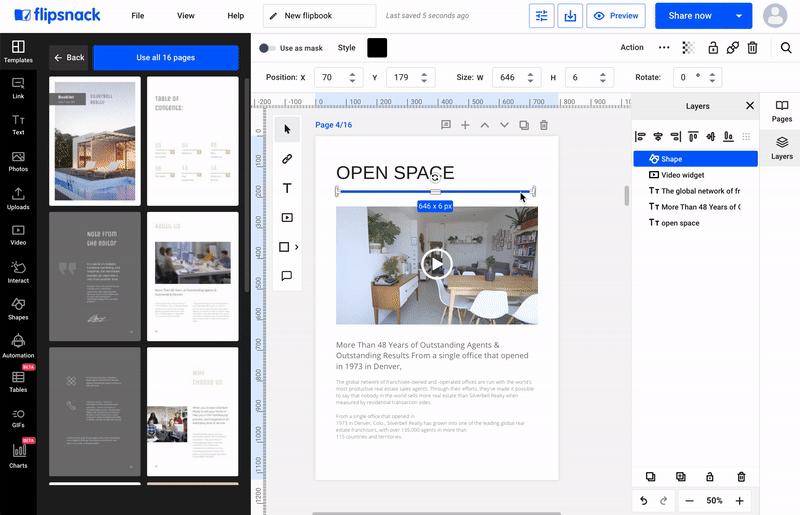Open the Interact sidebar panel
The height and width of the screenshot is (515, 800).
coord(18,272)
